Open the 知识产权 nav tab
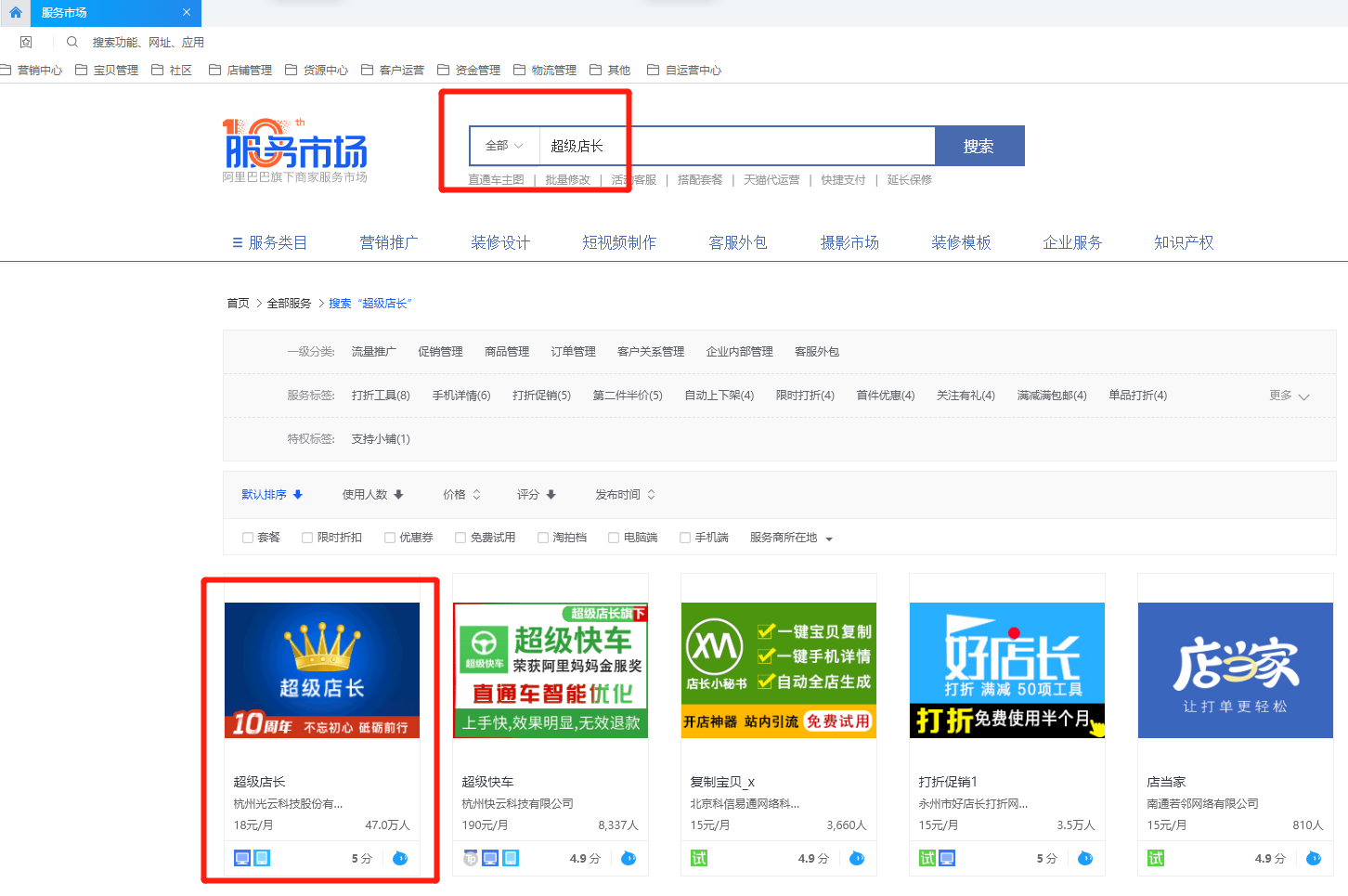The image size is (1348, 896). point(1184,242)
